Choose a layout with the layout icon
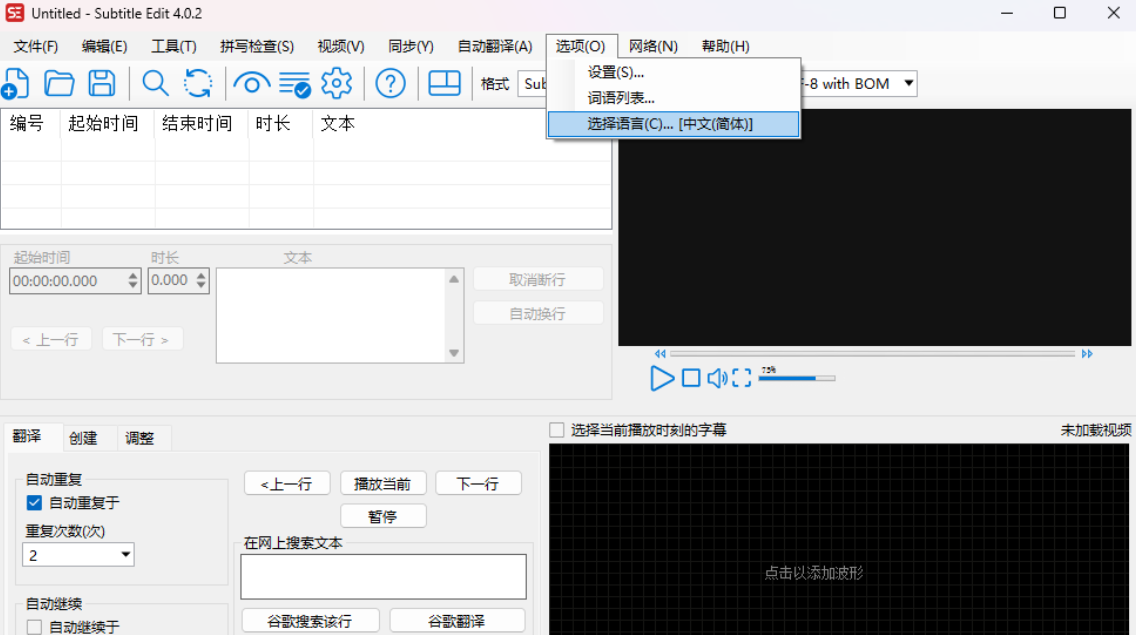 coord(443,84)
